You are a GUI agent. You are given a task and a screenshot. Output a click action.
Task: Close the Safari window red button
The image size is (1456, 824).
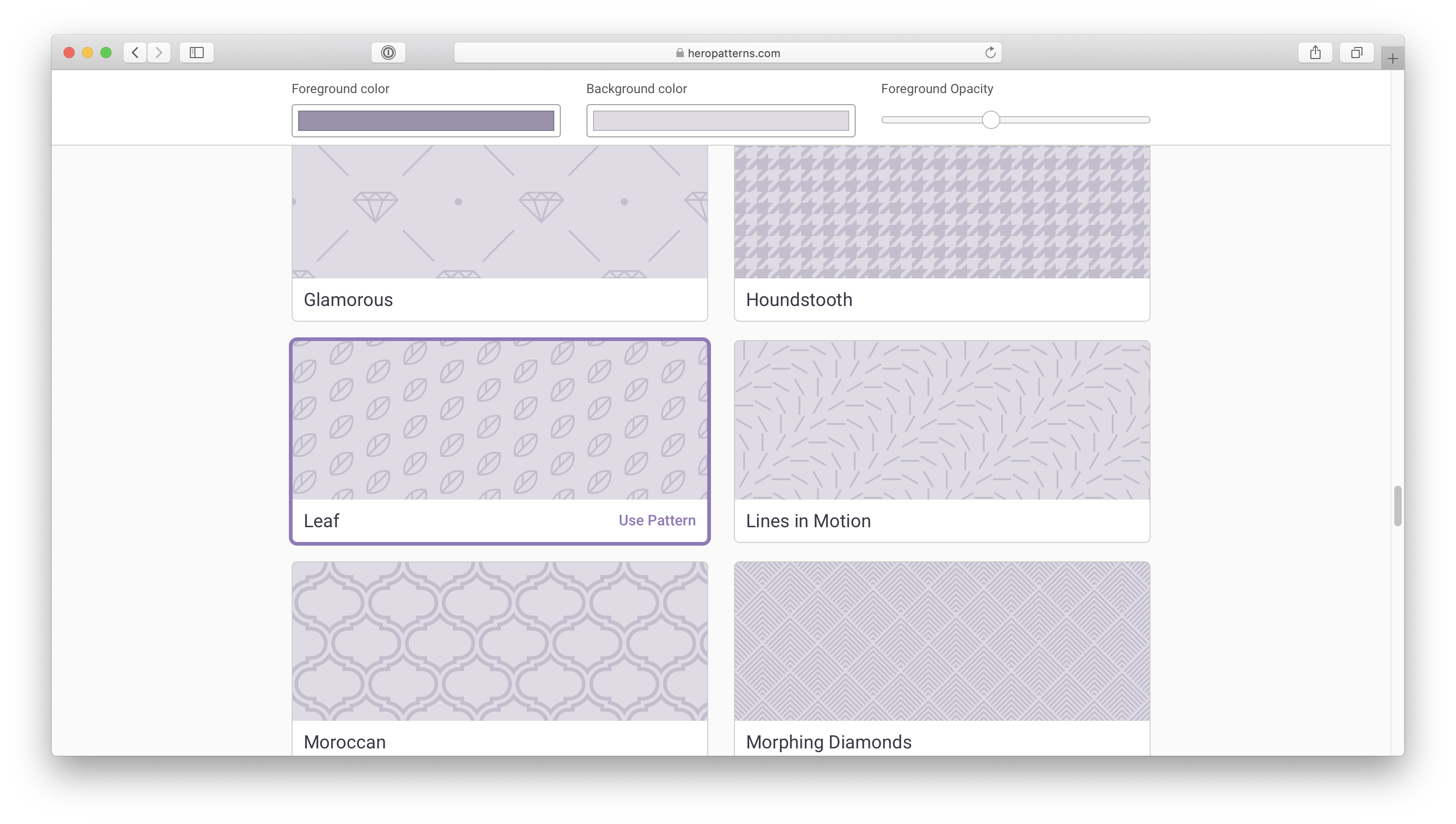(69, 53)
